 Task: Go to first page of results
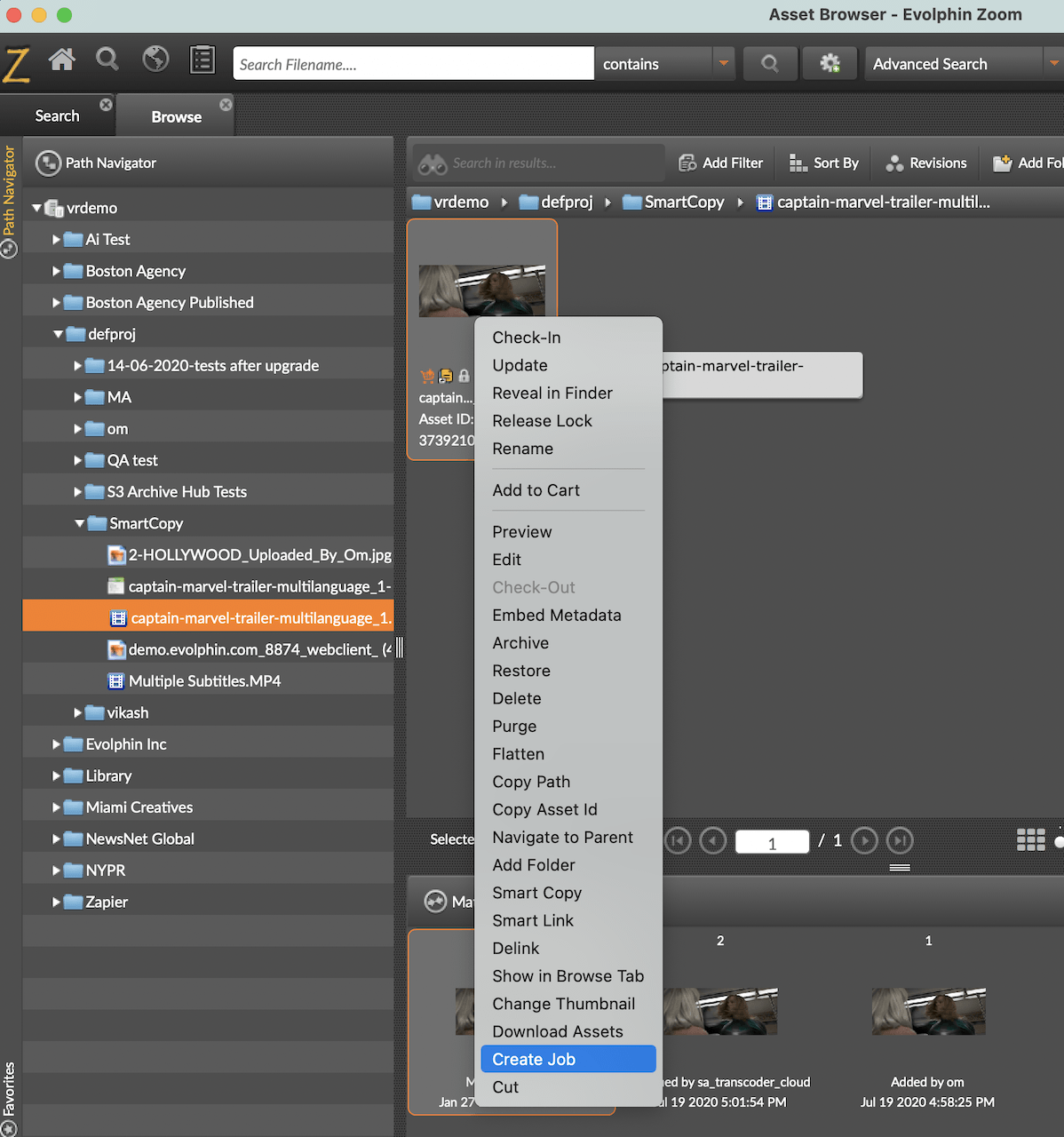(678, 840)
